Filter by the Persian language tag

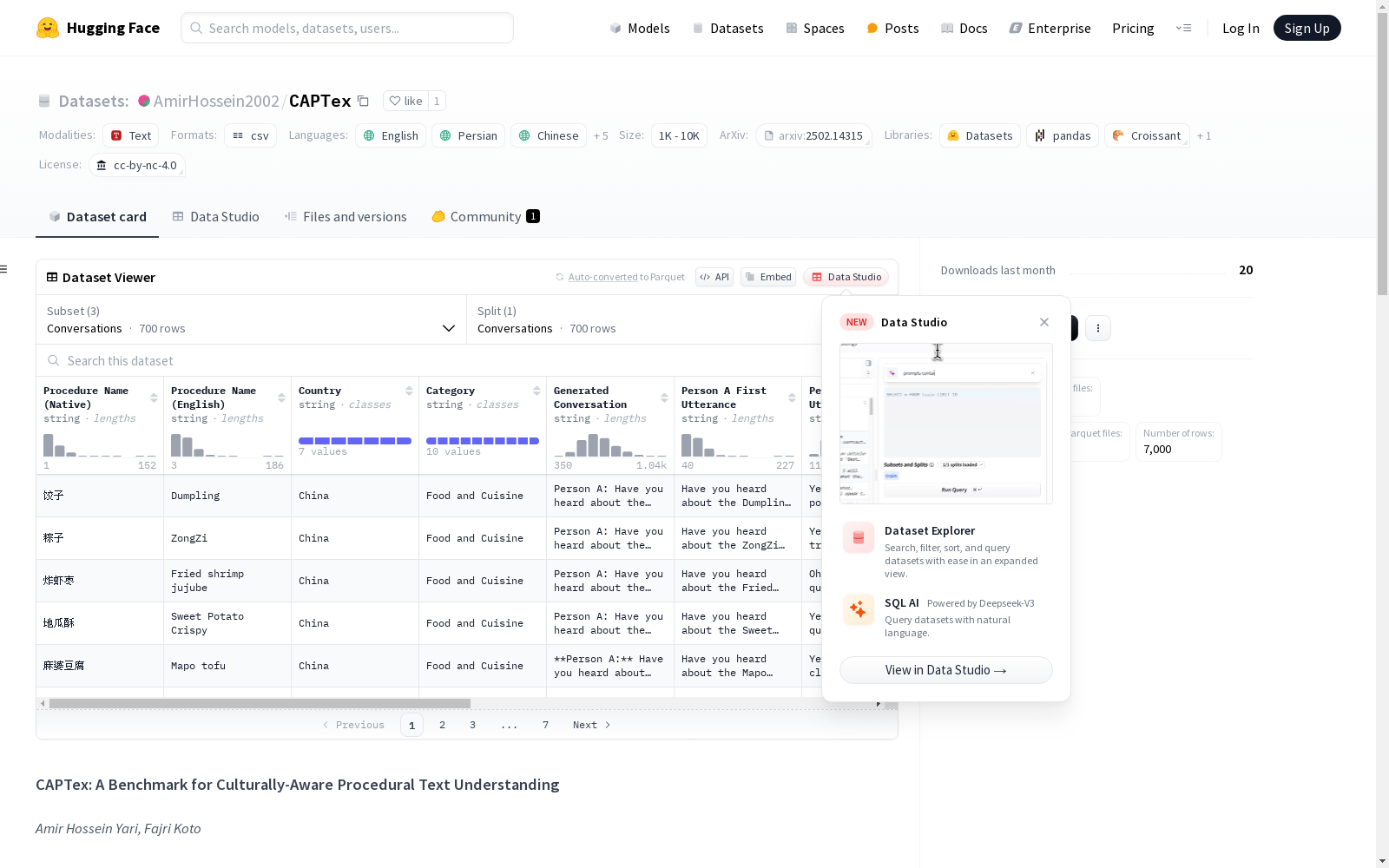click(x=468, y=135)
